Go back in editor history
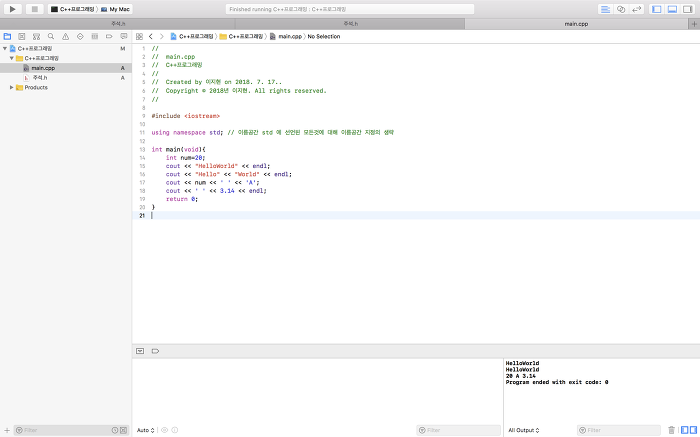 (x=151, y=36)
